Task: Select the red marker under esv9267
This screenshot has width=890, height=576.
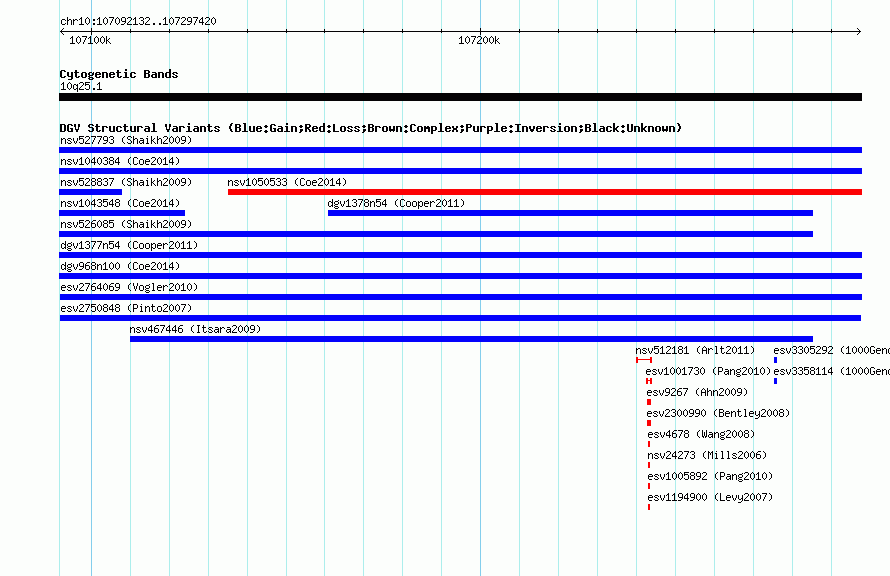Action: 649,402
